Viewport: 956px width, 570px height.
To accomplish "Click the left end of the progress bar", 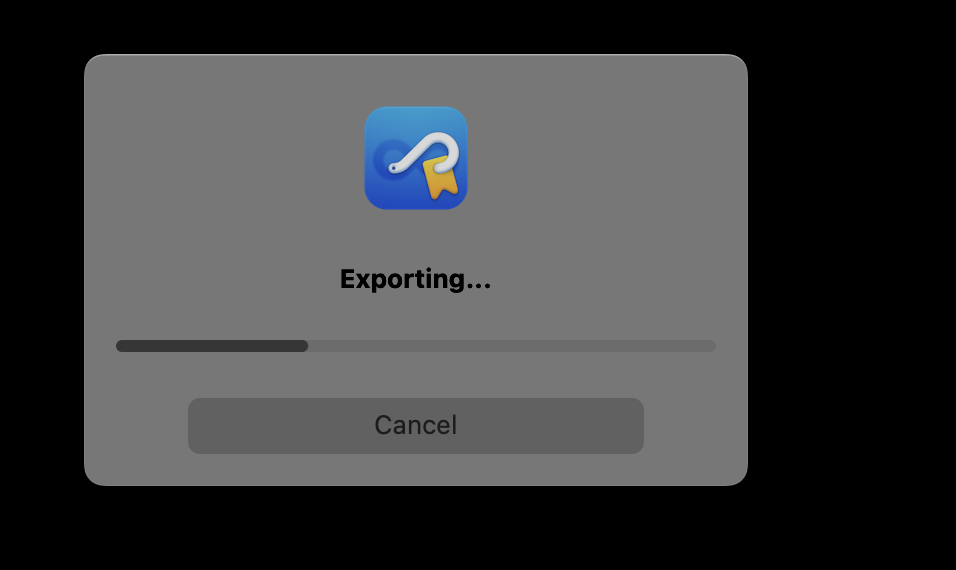I will (x=120, y=346).
